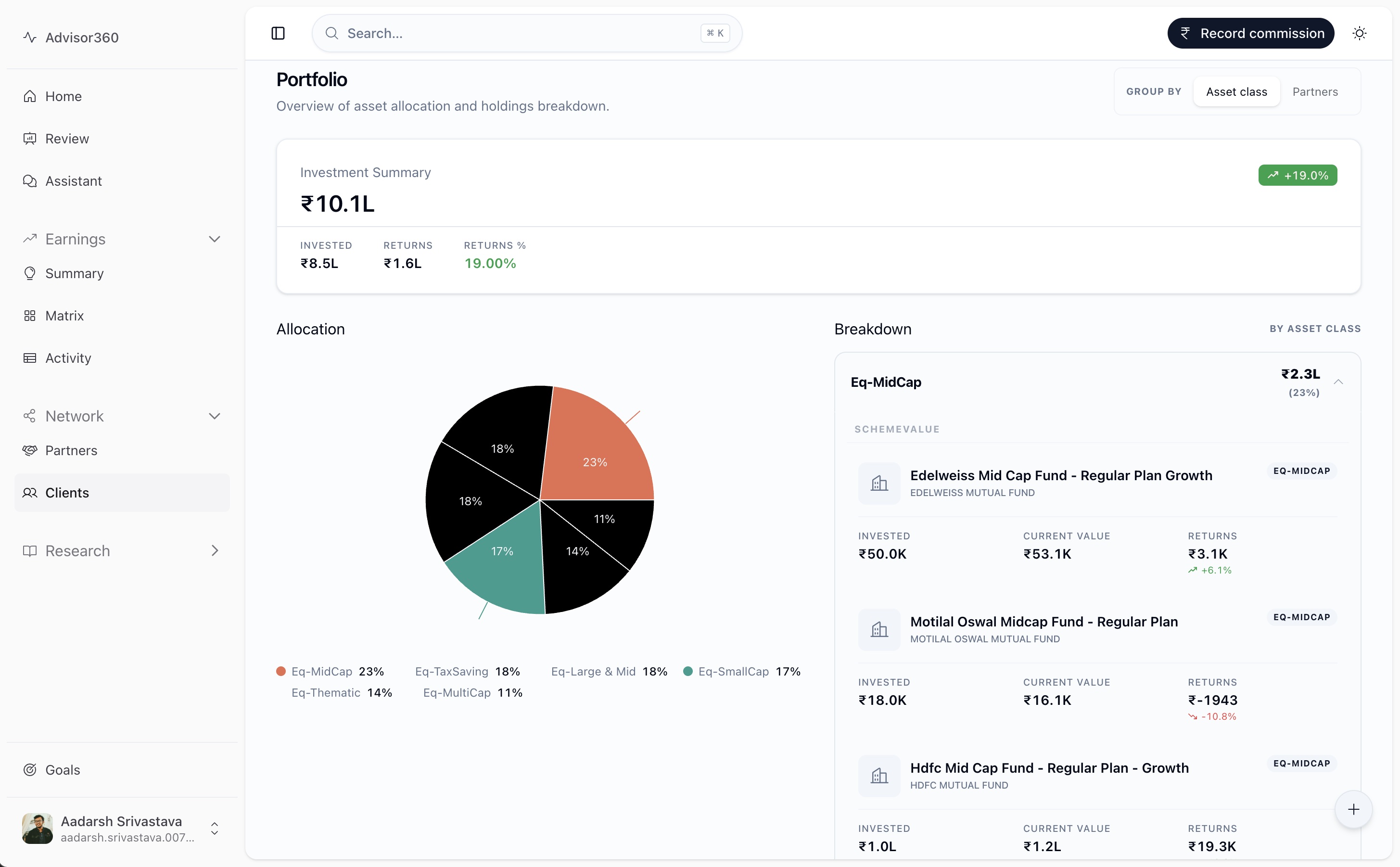This screenshot has width=1400, height=867.
Task: Click the EQ-MIDCAP tag on Motilal Oswal fund
Action: 1301,617
